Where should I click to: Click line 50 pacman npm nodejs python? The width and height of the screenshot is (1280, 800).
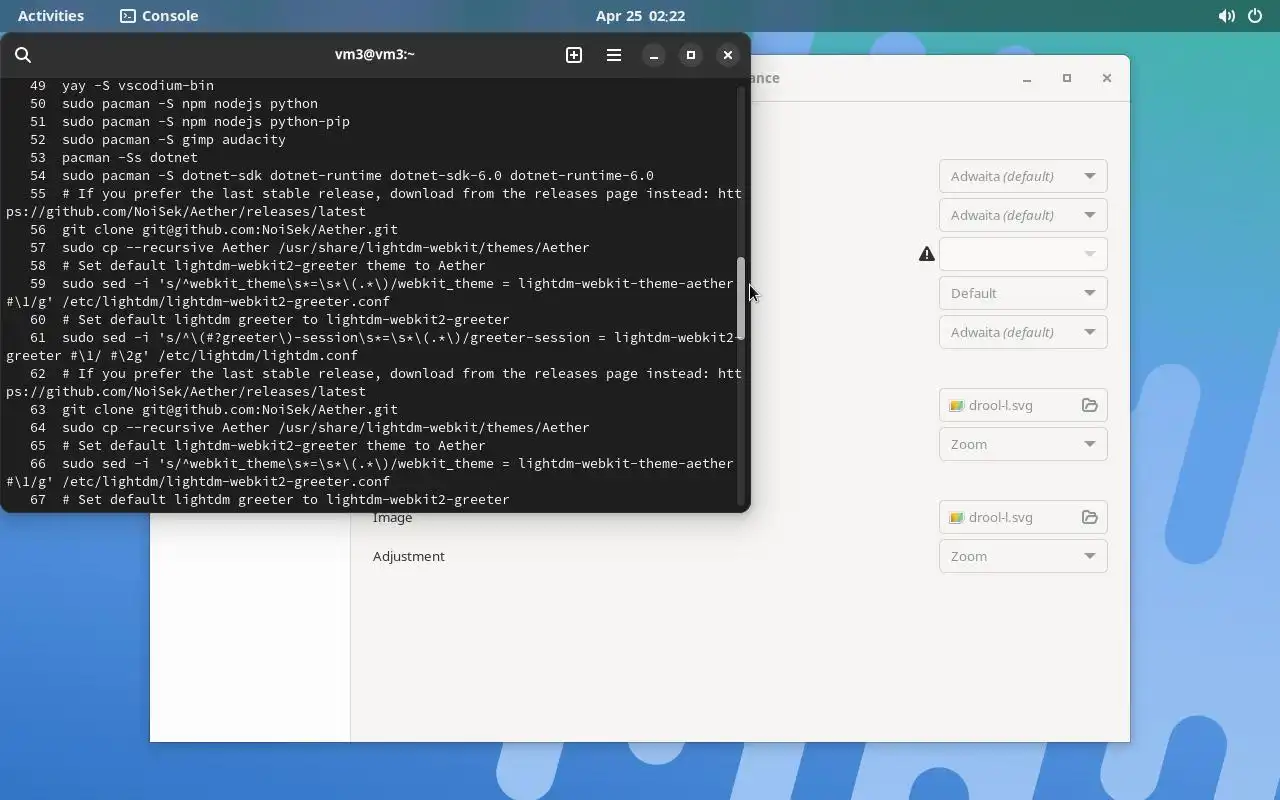[190, 104]
